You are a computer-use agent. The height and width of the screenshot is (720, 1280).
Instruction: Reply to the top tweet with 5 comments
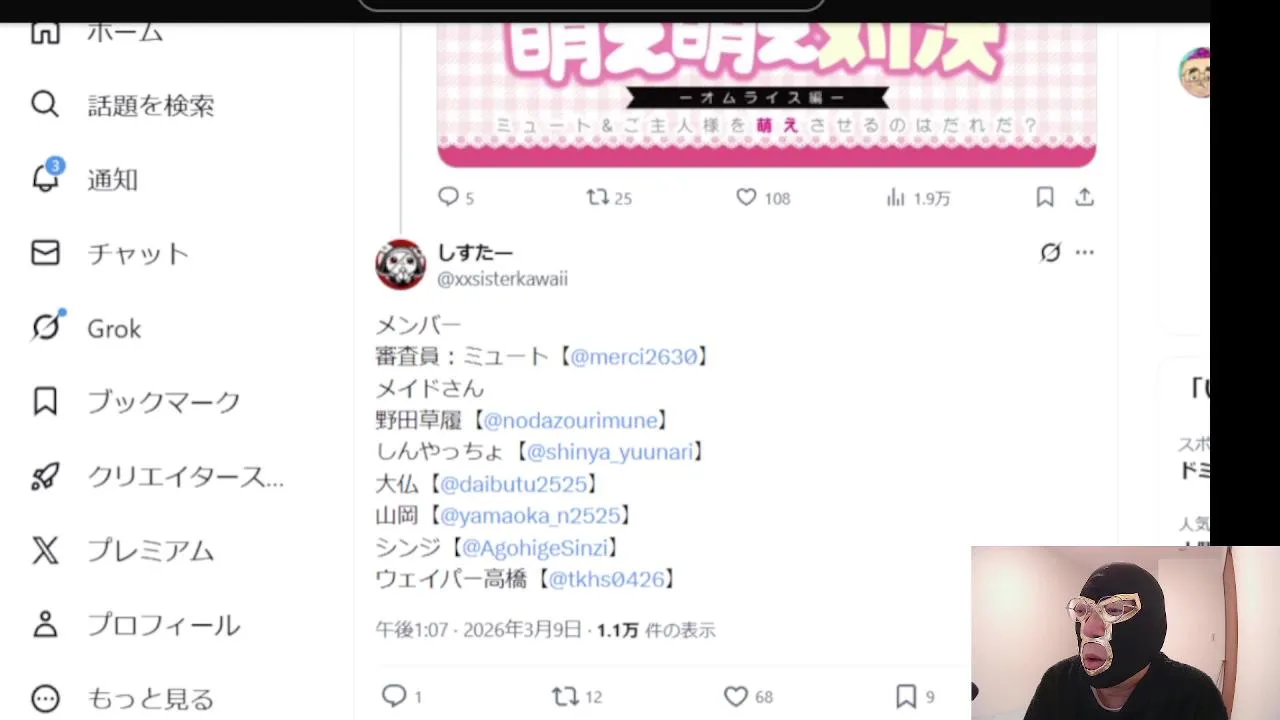tap(448, 197)
